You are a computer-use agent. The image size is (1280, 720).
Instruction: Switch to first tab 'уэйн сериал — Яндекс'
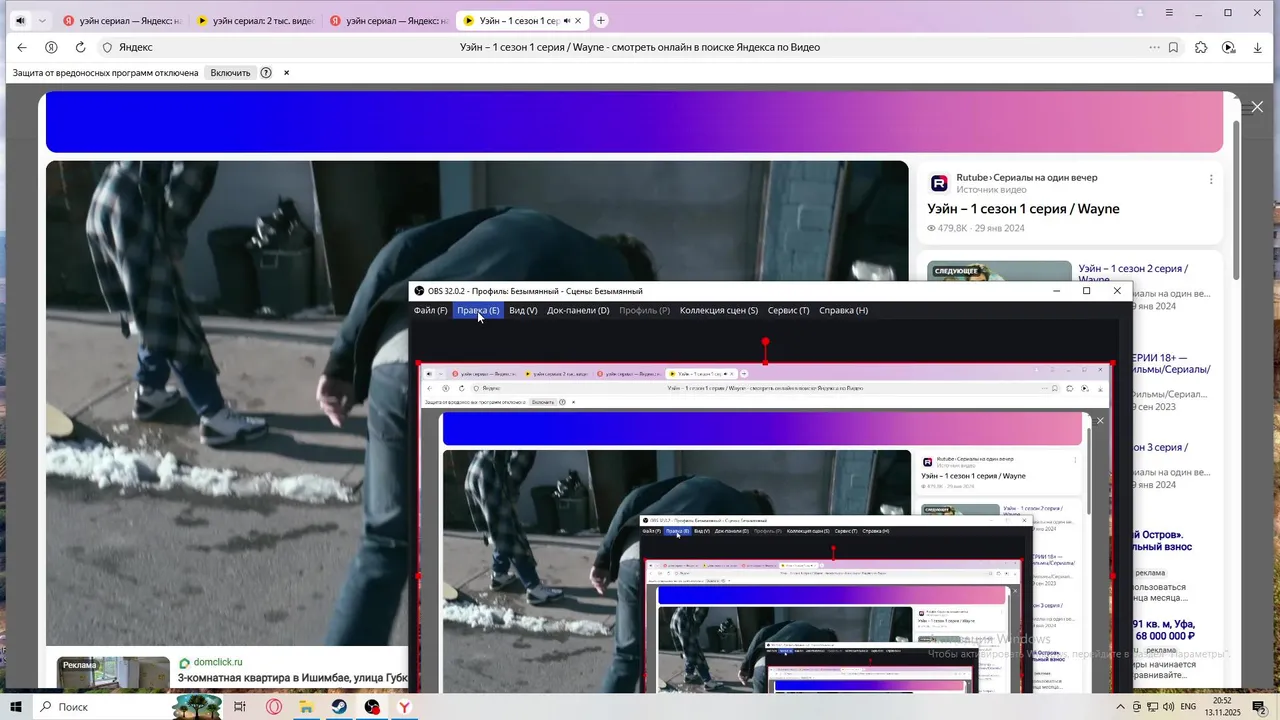point(121,20)
